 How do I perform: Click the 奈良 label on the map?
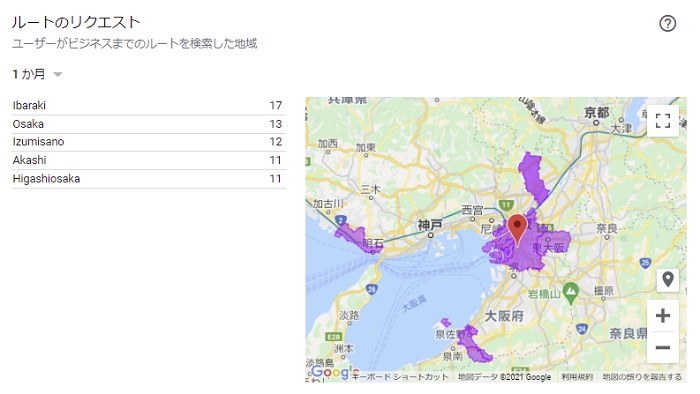606,229
